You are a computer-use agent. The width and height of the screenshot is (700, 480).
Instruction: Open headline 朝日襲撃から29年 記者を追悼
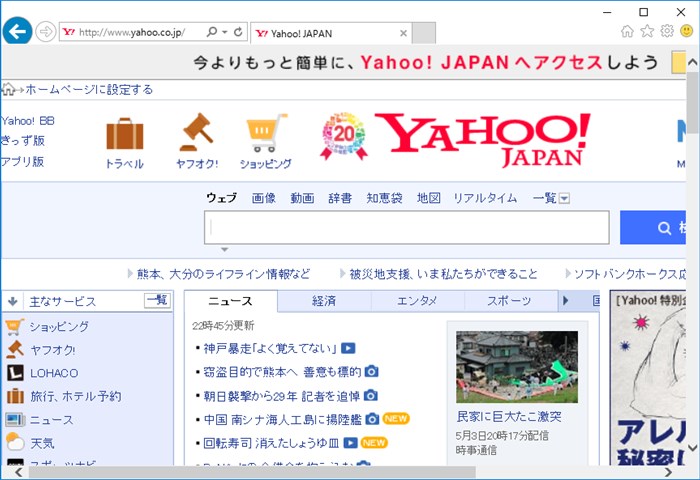pos(282,396)
